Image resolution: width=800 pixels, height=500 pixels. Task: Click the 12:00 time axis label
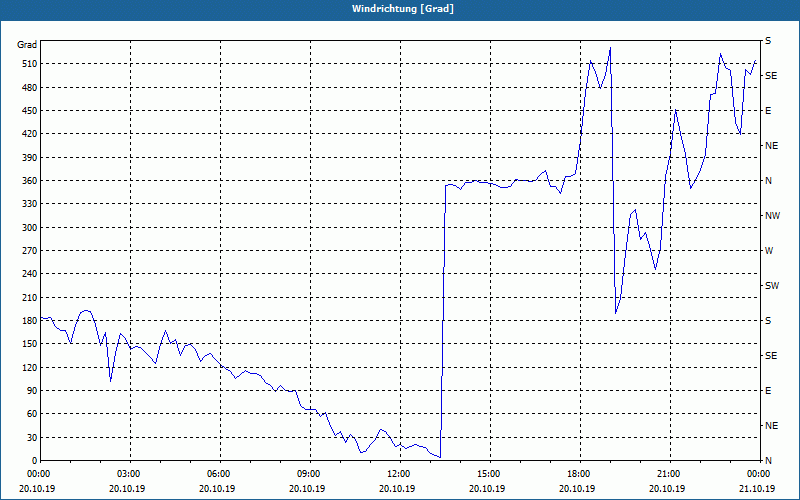(x=397, y=474)
